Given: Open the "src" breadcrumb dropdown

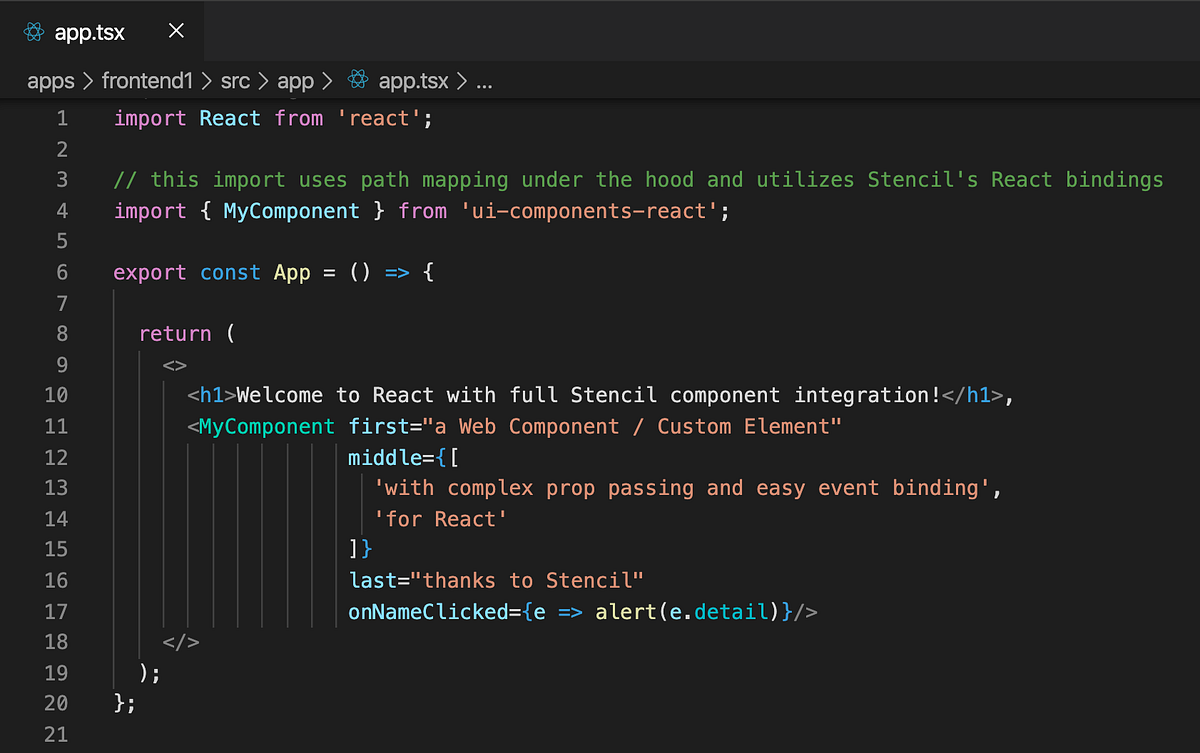Looking at the screenshot, I should pyautogui.click(x=235, y=81).
